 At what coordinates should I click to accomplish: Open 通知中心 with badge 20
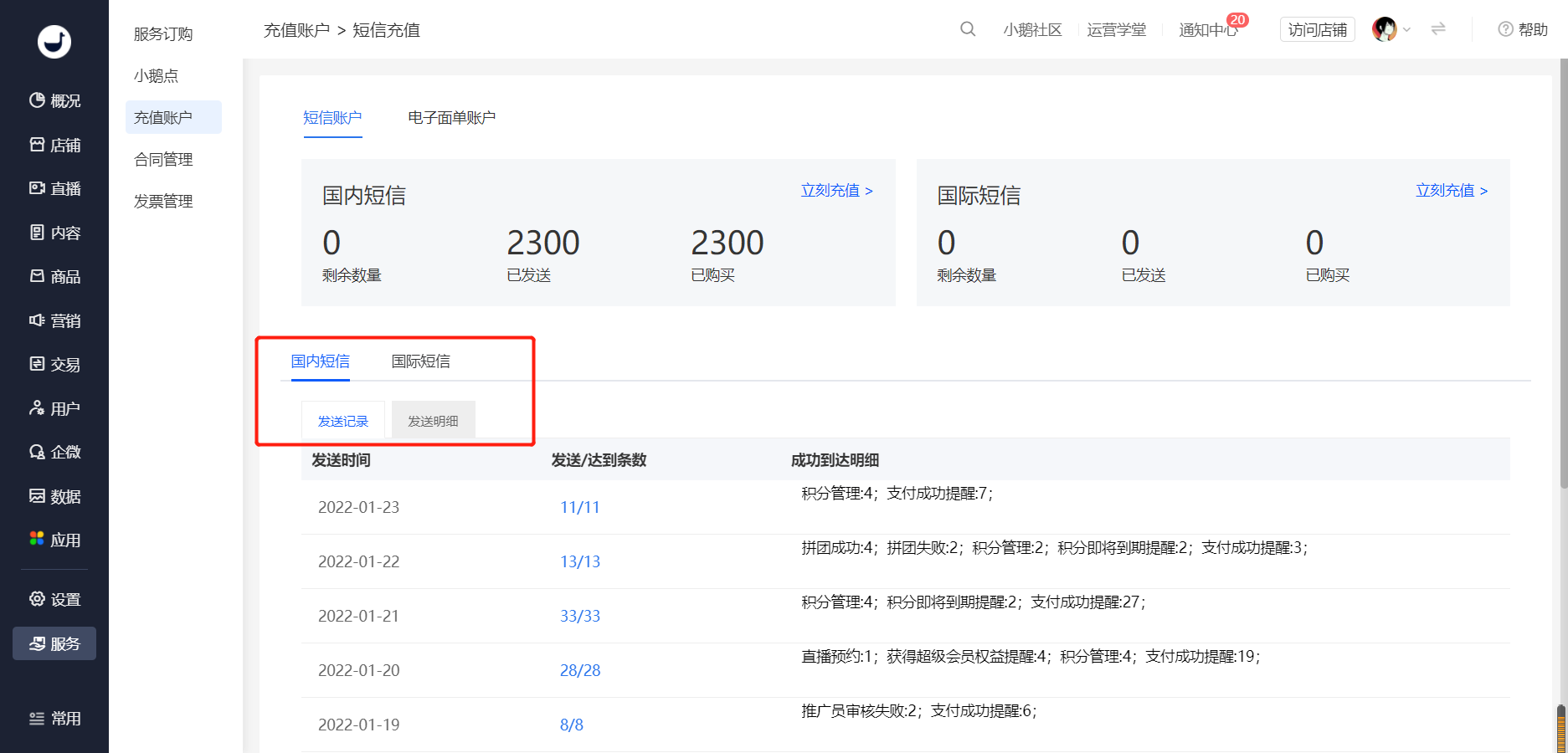point(1209,29)
